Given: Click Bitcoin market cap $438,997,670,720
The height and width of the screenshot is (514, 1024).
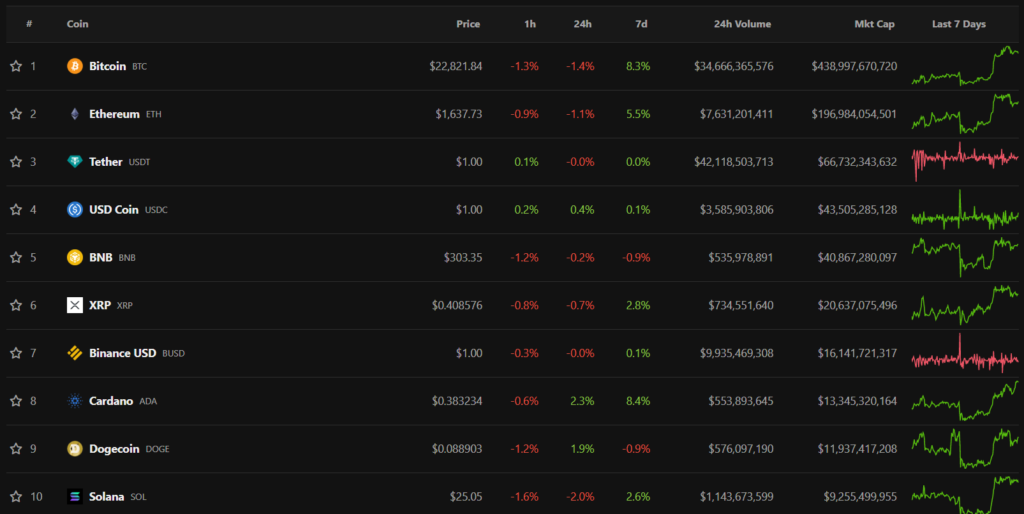Looking at the screenshot, I should coord(854,66).
